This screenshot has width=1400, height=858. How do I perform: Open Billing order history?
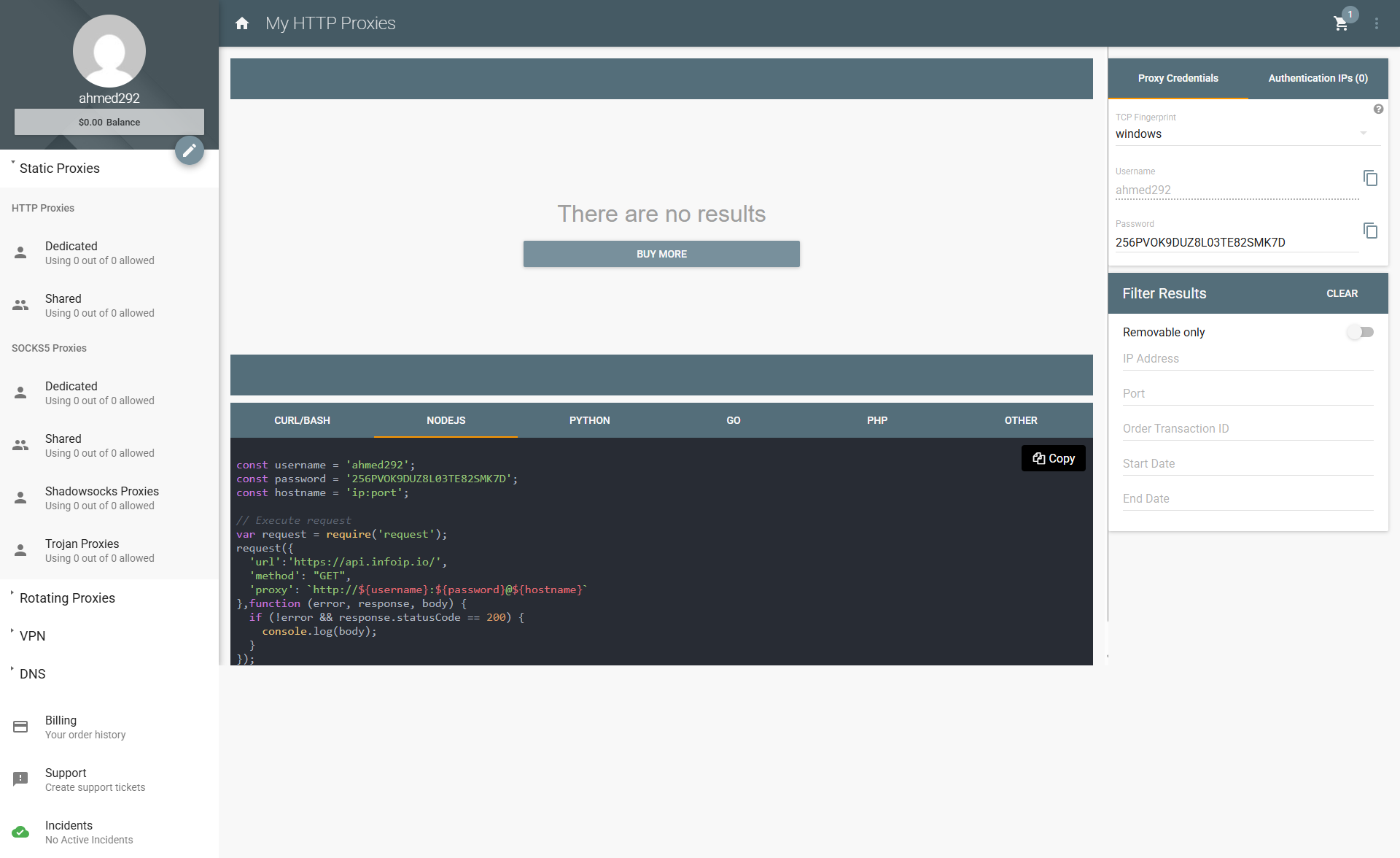click(109, 727)
